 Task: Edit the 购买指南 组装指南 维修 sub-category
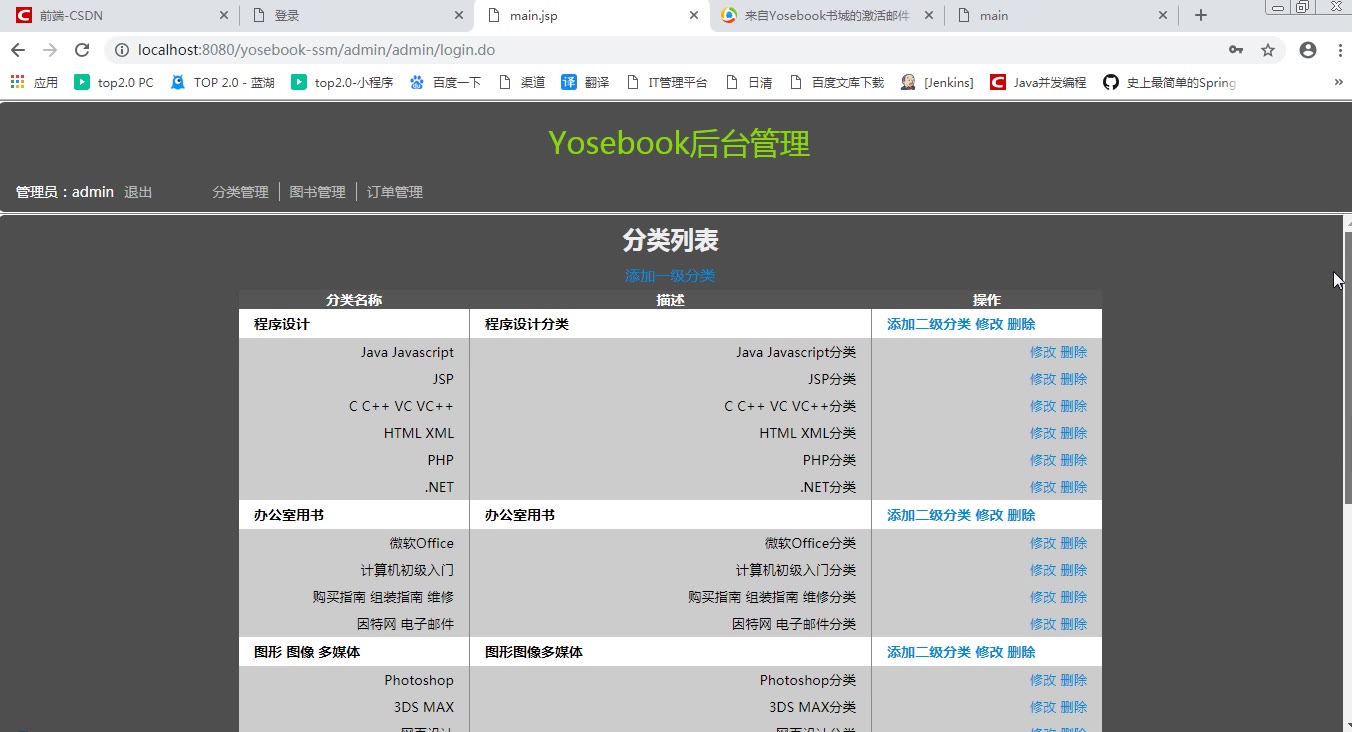coord(1043,597)
